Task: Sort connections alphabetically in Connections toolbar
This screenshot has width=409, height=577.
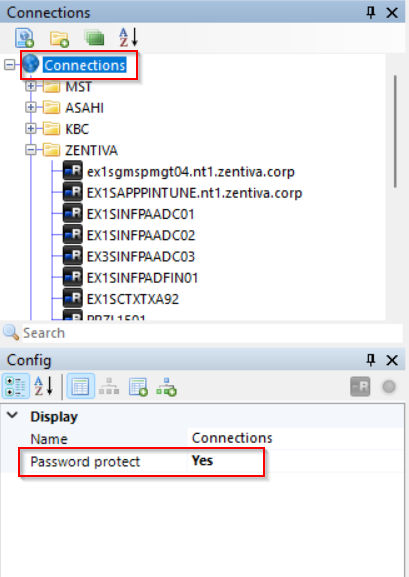Action: coord(128,37)
